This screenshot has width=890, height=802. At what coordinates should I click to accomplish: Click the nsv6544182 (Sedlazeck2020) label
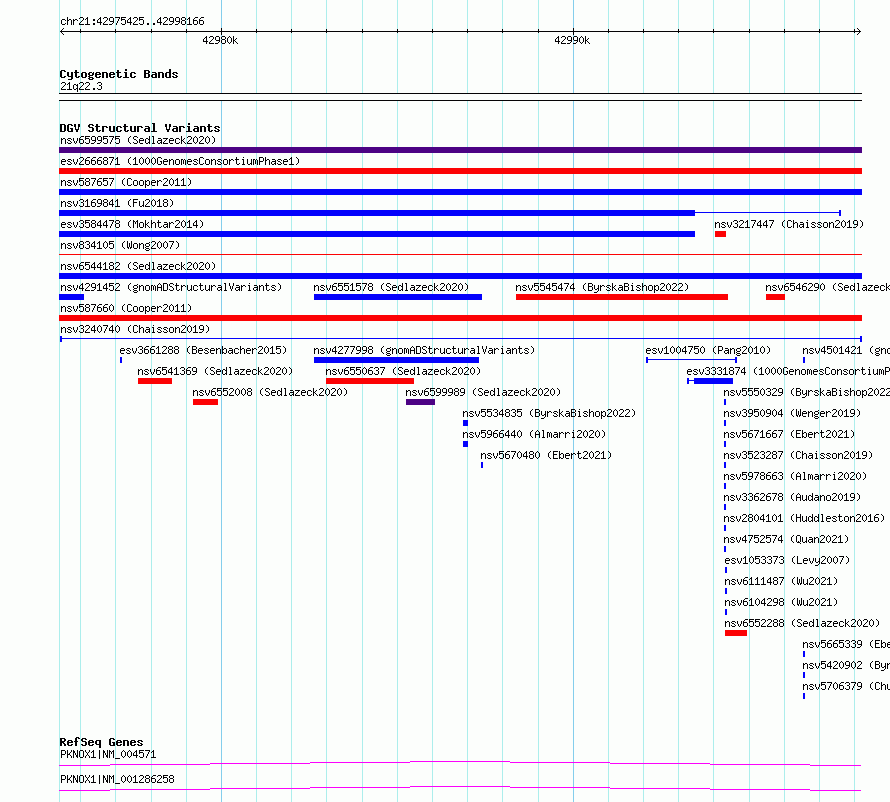(138, 266)
